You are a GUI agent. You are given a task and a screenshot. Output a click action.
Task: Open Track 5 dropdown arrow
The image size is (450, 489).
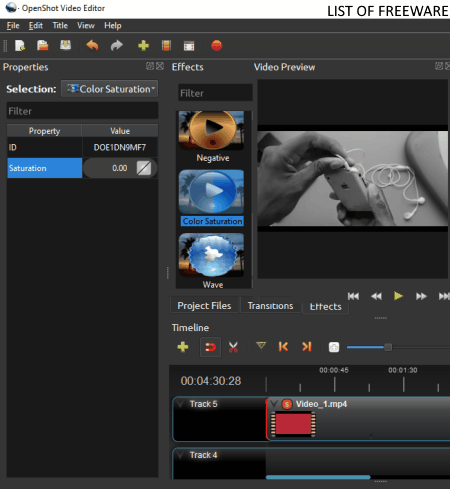pyautogui.click(x=180, y=404)
